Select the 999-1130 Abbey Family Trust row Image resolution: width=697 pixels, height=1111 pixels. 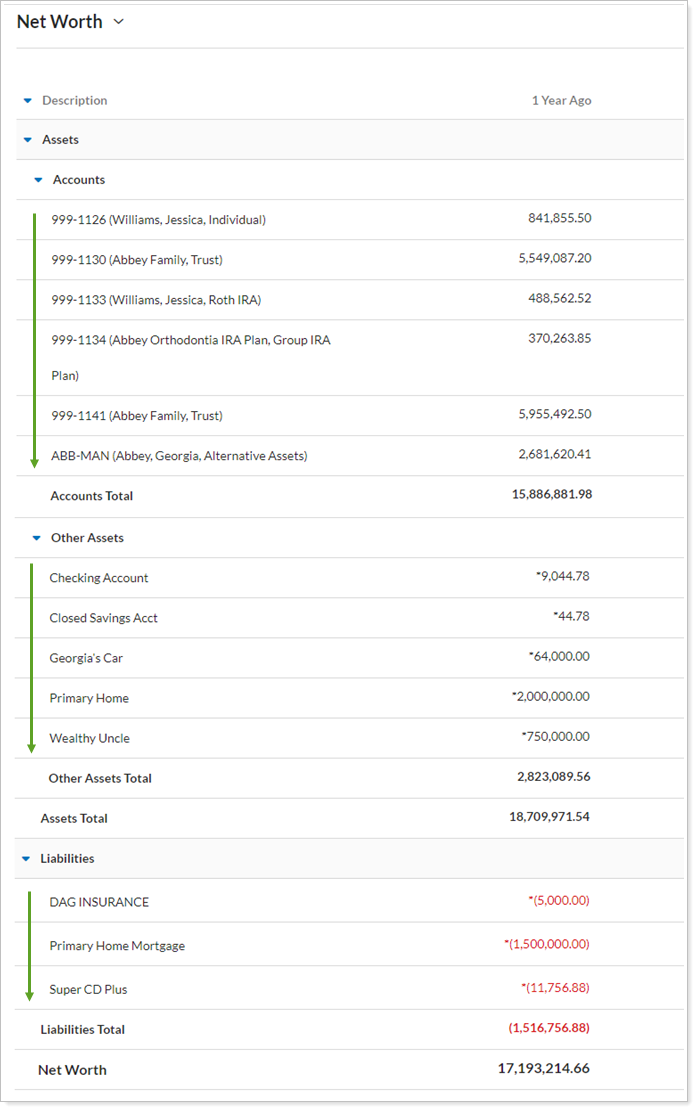137,260
